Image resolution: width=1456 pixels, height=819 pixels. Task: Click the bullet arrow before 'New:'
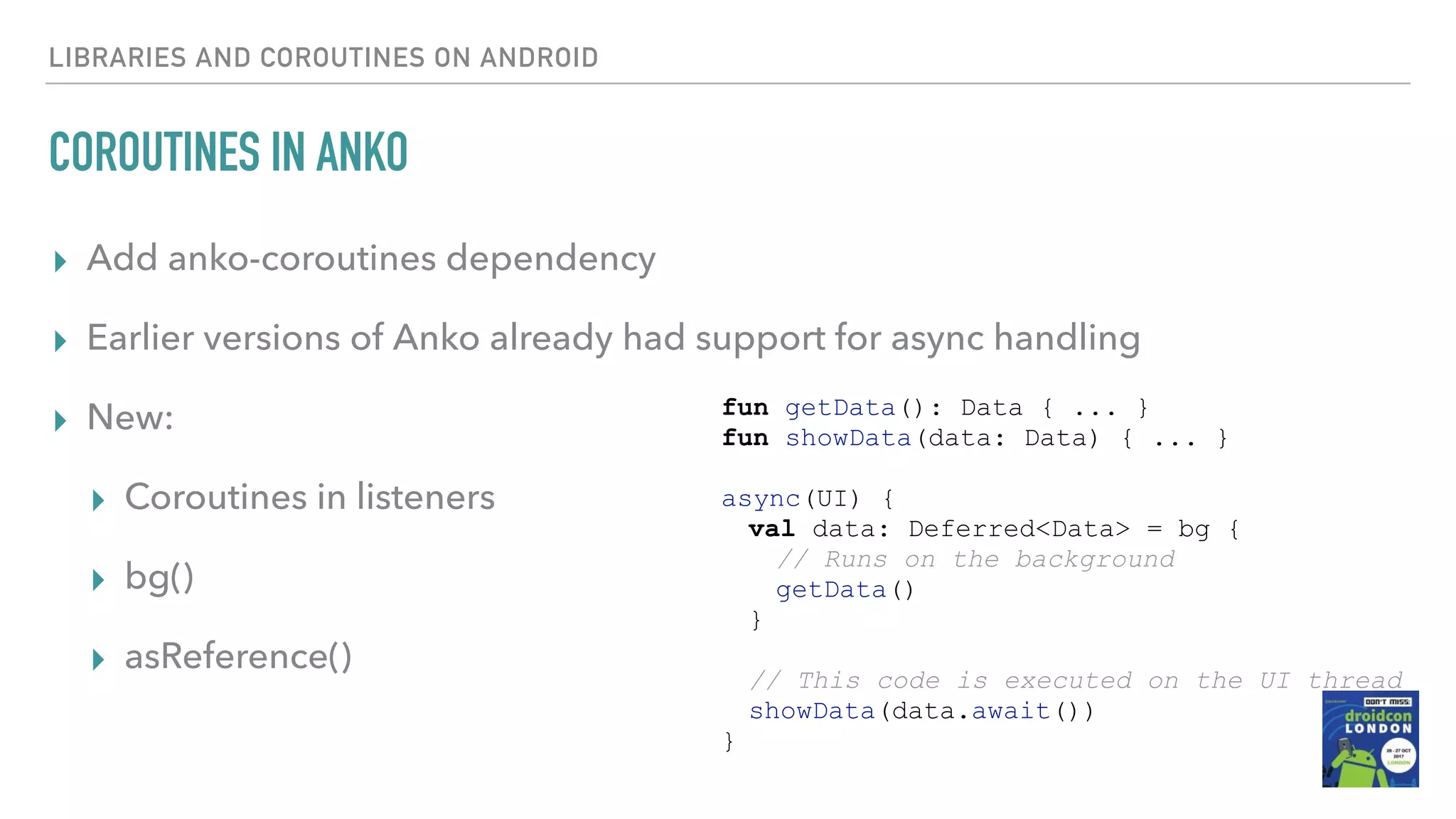coord(60,421)
